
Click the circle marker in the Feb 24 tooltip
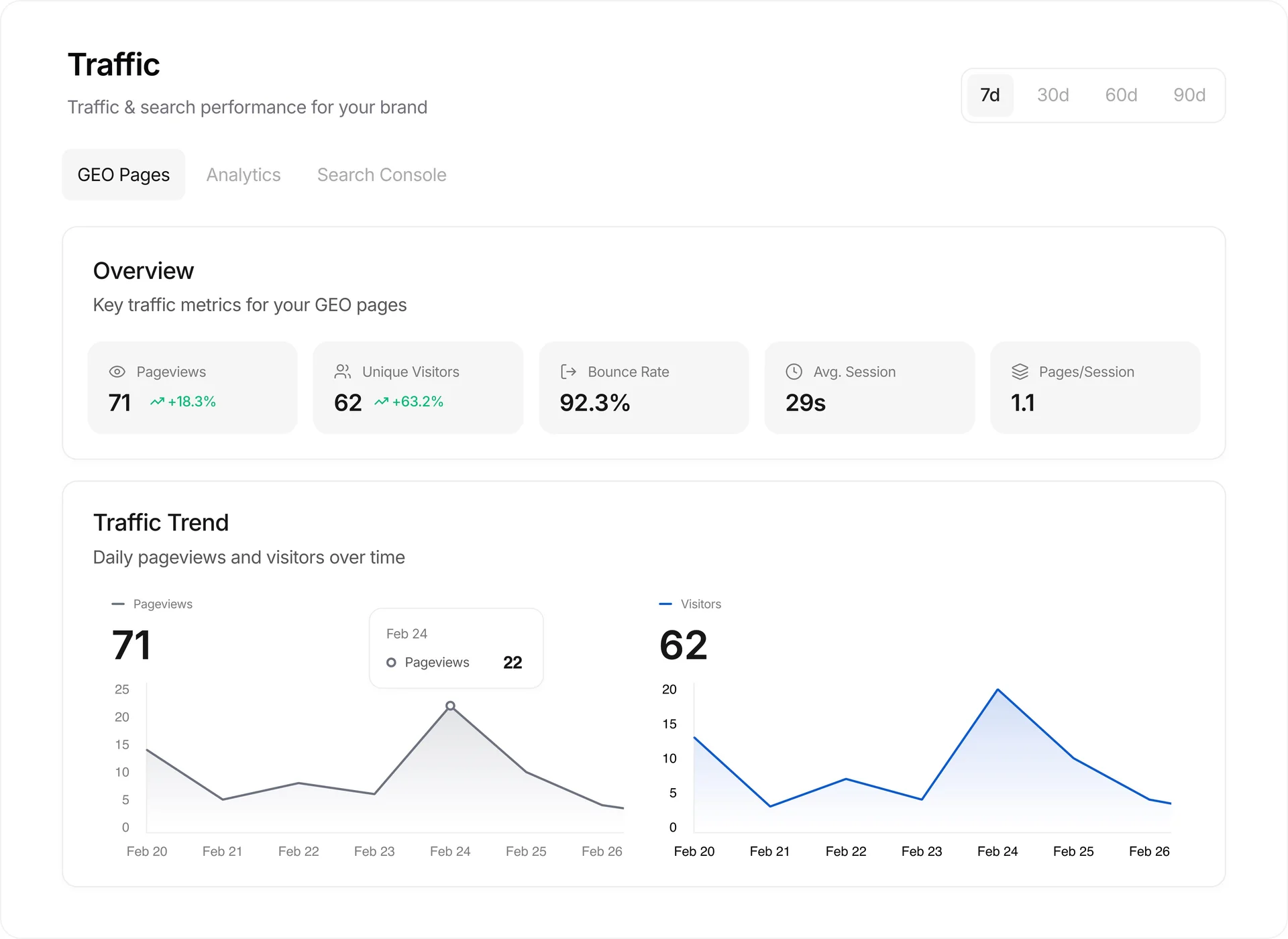(x=391, y=662)
